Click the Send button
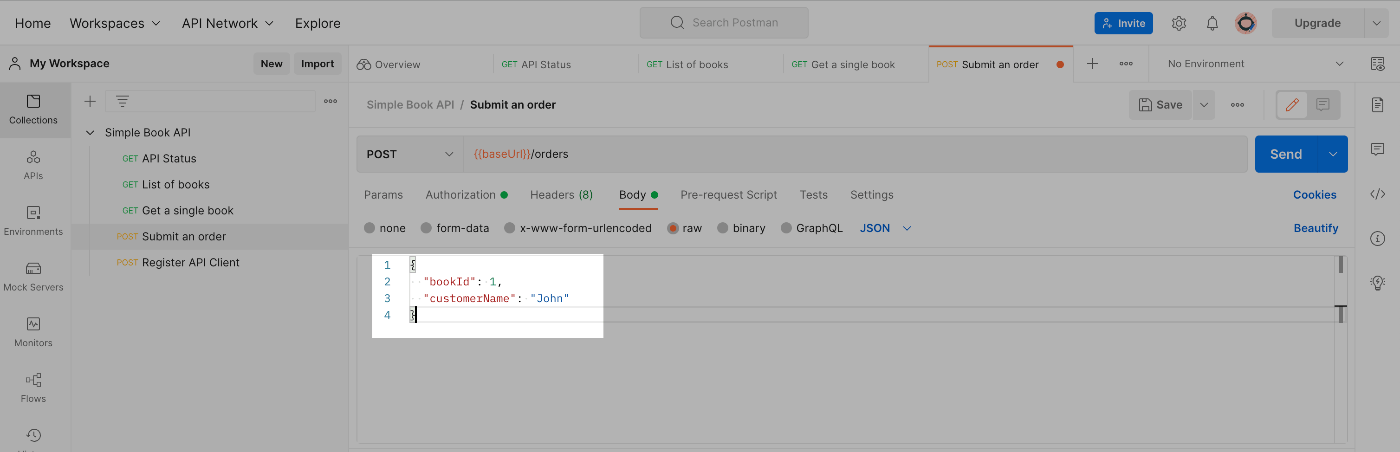The width and height of the screenshot is (1400, 452). (x=1286, y=154)
